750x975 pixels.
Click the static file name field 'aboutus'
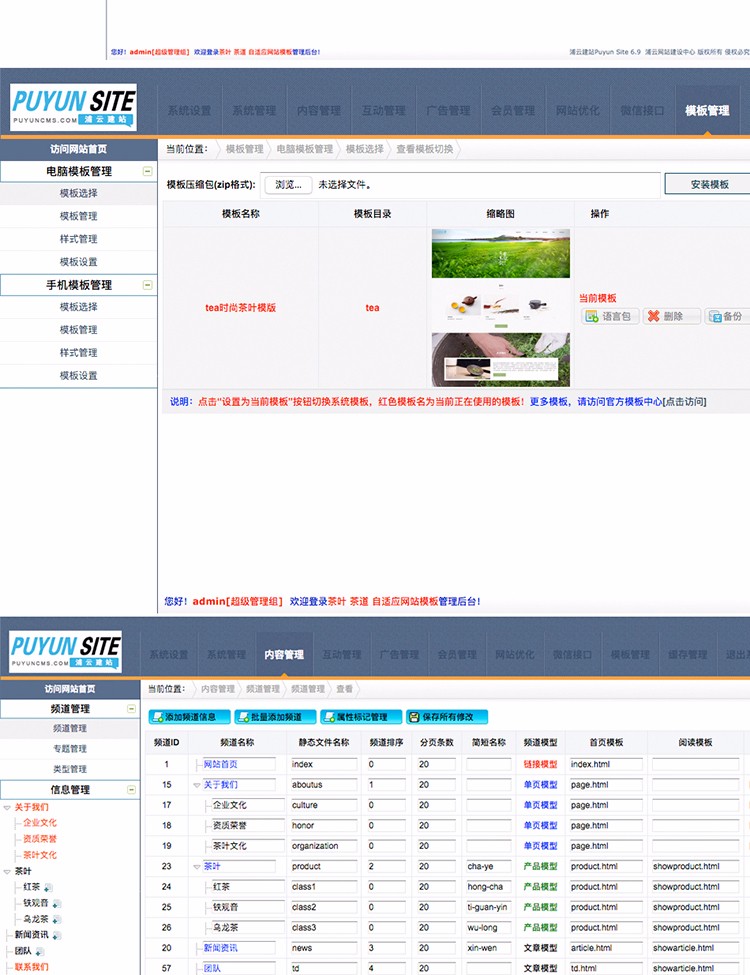(324, 785)
